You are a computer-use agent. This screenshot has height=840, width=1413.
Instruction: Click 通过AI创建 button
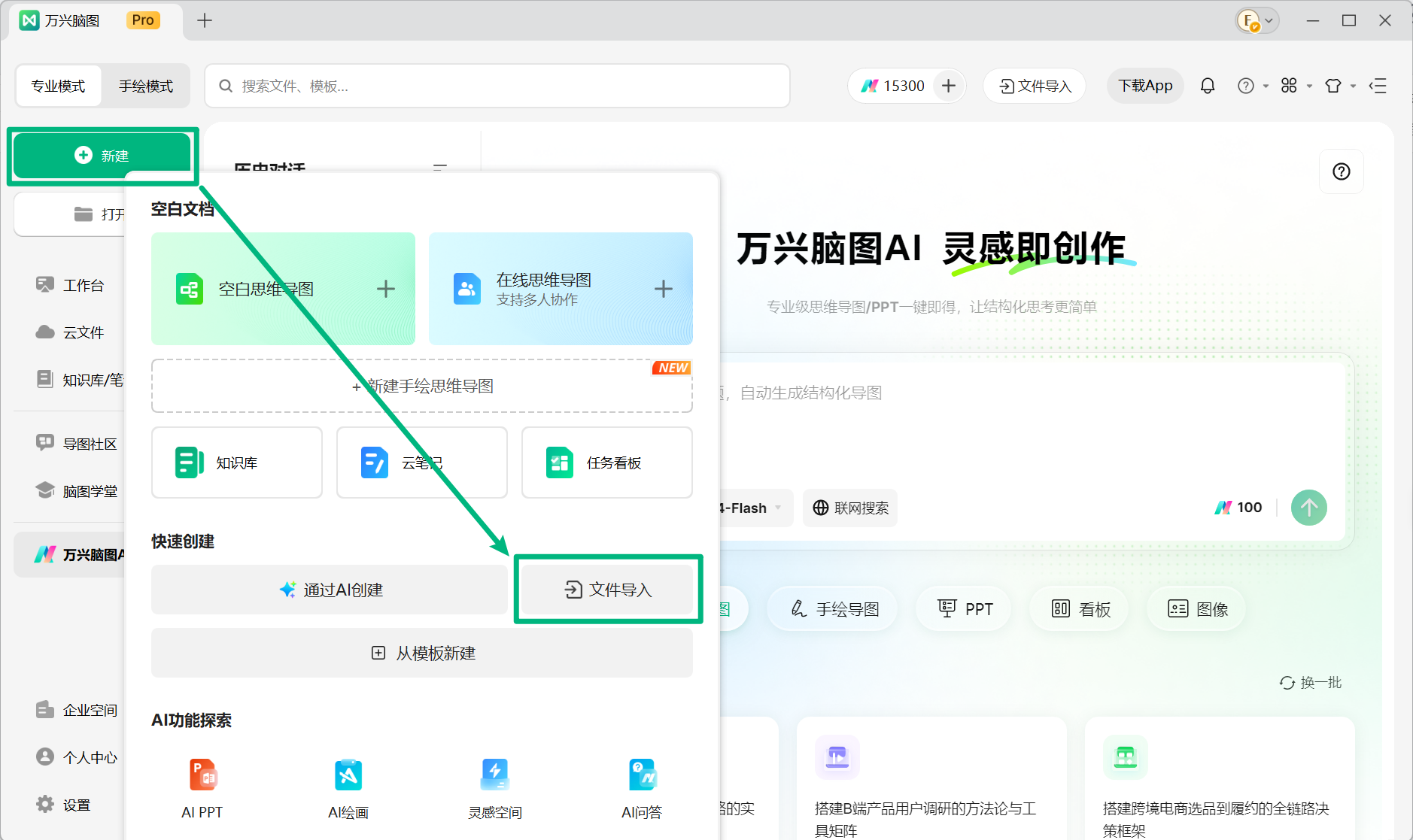(330, 590)
